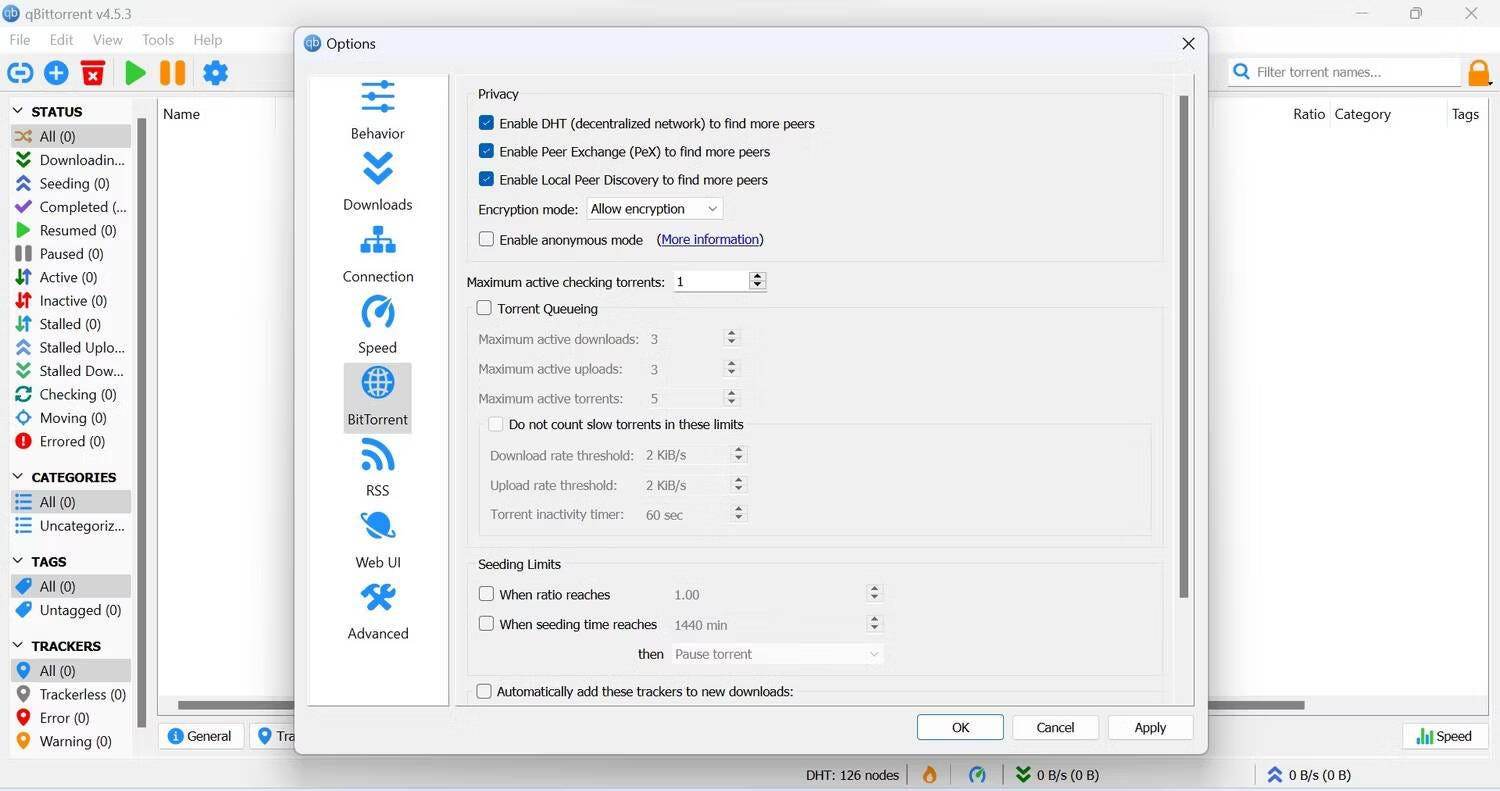Screen dimensions: 1500x791
Task: Click the resume all torrents icon
Action: click(135, 72)
